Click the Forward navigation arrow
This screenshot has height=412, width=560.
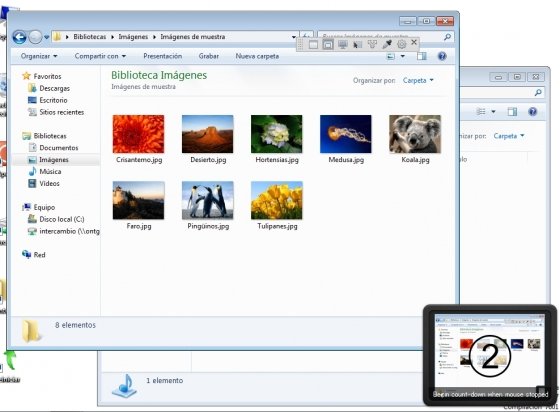(x=35, y=37)
